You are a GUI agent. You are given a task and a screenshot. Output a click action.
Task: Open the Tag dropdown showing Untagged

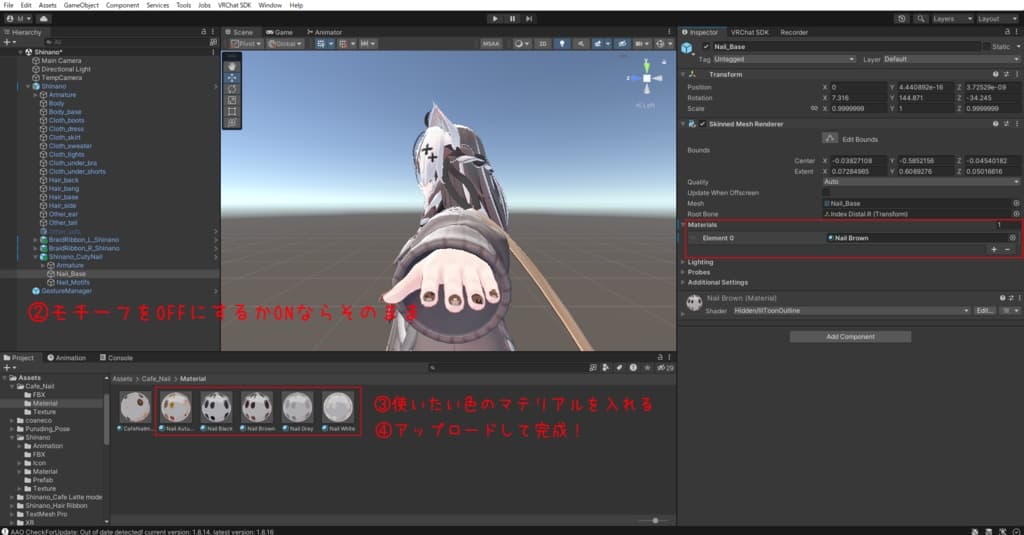click(x=784, y=59)
